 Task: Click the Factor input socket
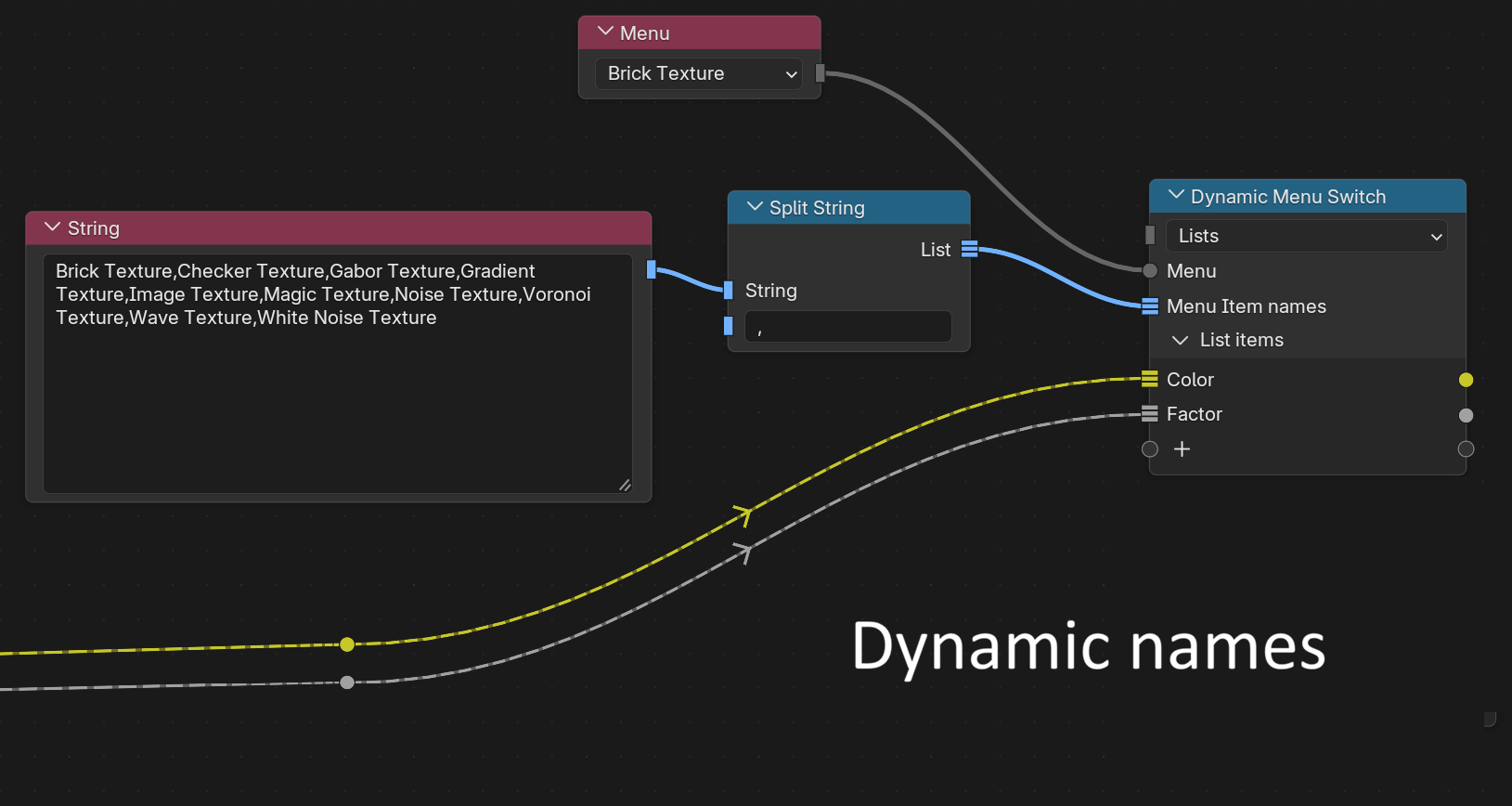[1150, 414]
